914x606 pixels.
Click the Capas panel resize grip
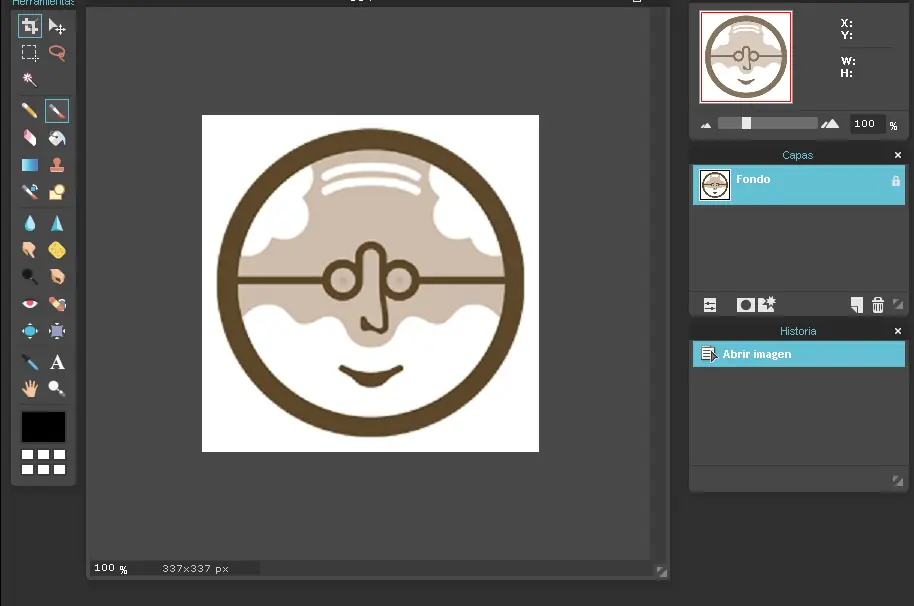[898, 304]
